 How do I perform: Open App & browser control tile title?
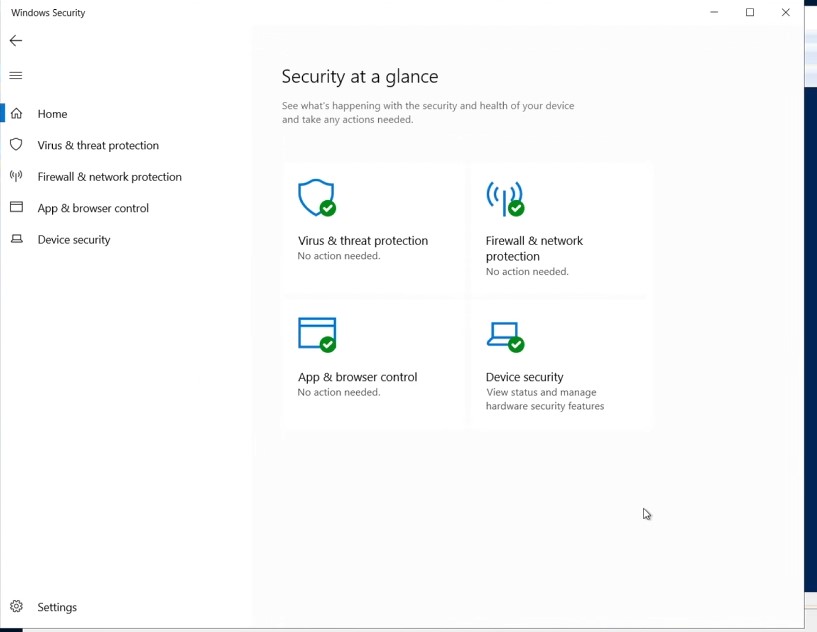click(357, 377)
